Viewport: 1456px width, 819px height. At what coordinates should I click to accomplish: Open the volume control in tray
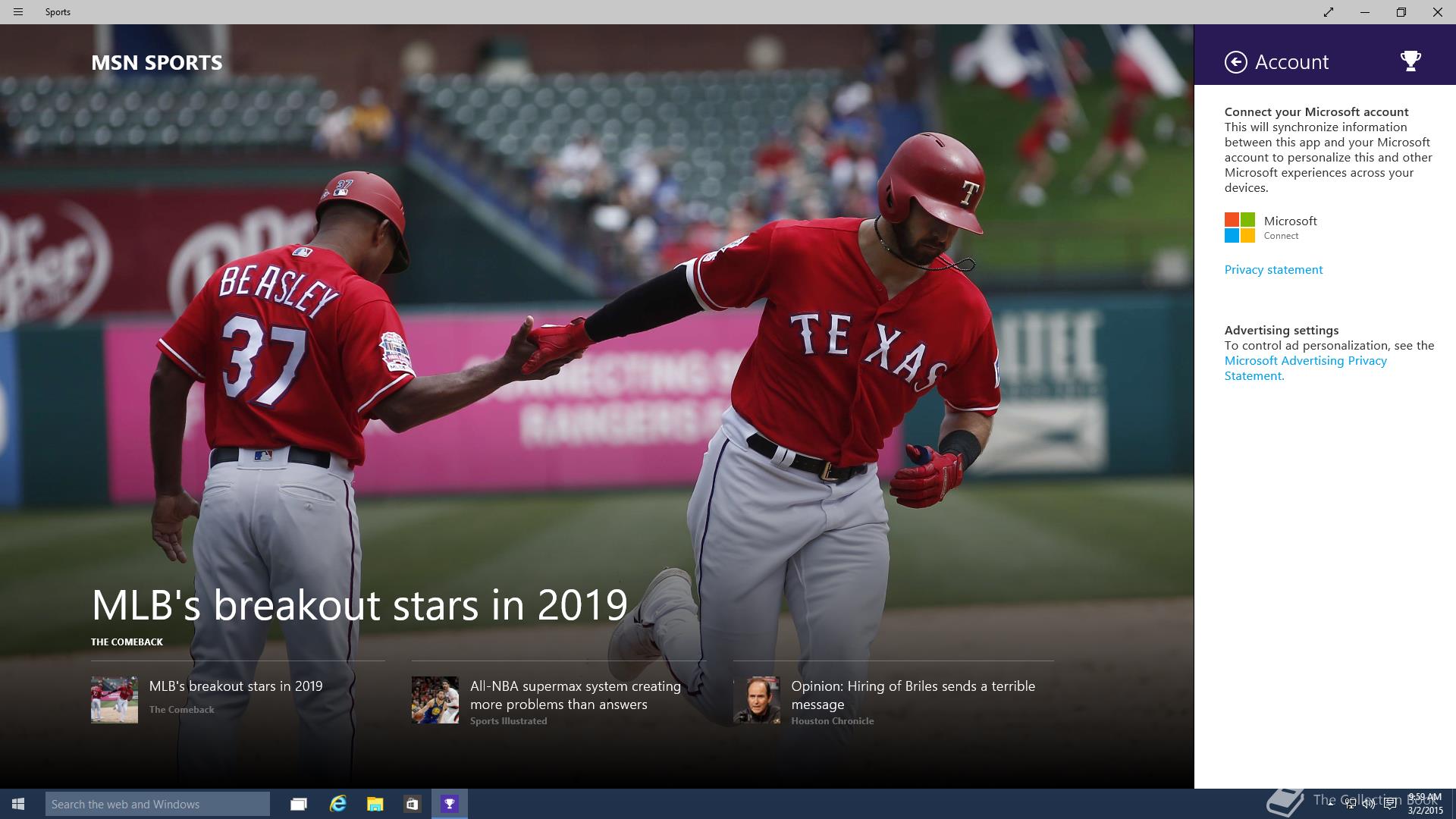[x=1370, y=805]
